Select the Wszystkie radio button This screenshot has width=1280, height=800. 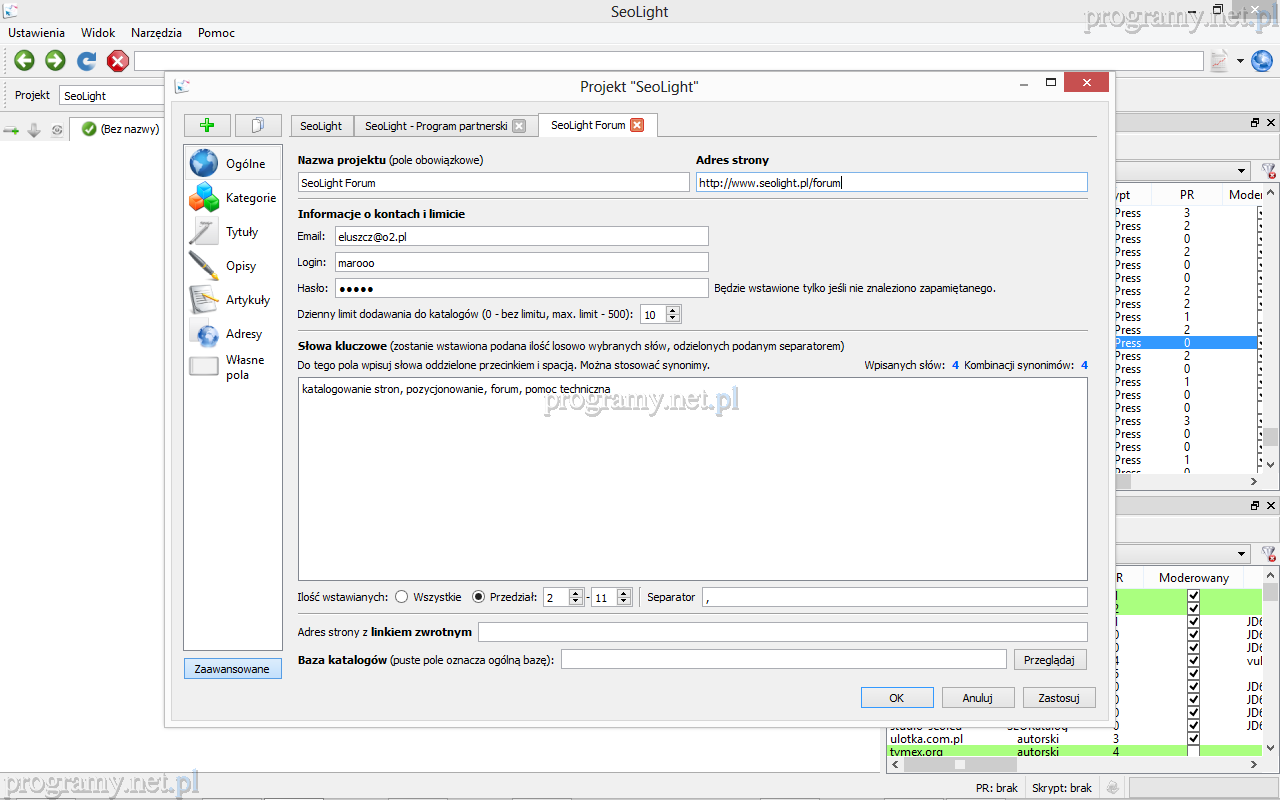pyautogui.click(x=402, y=597)
